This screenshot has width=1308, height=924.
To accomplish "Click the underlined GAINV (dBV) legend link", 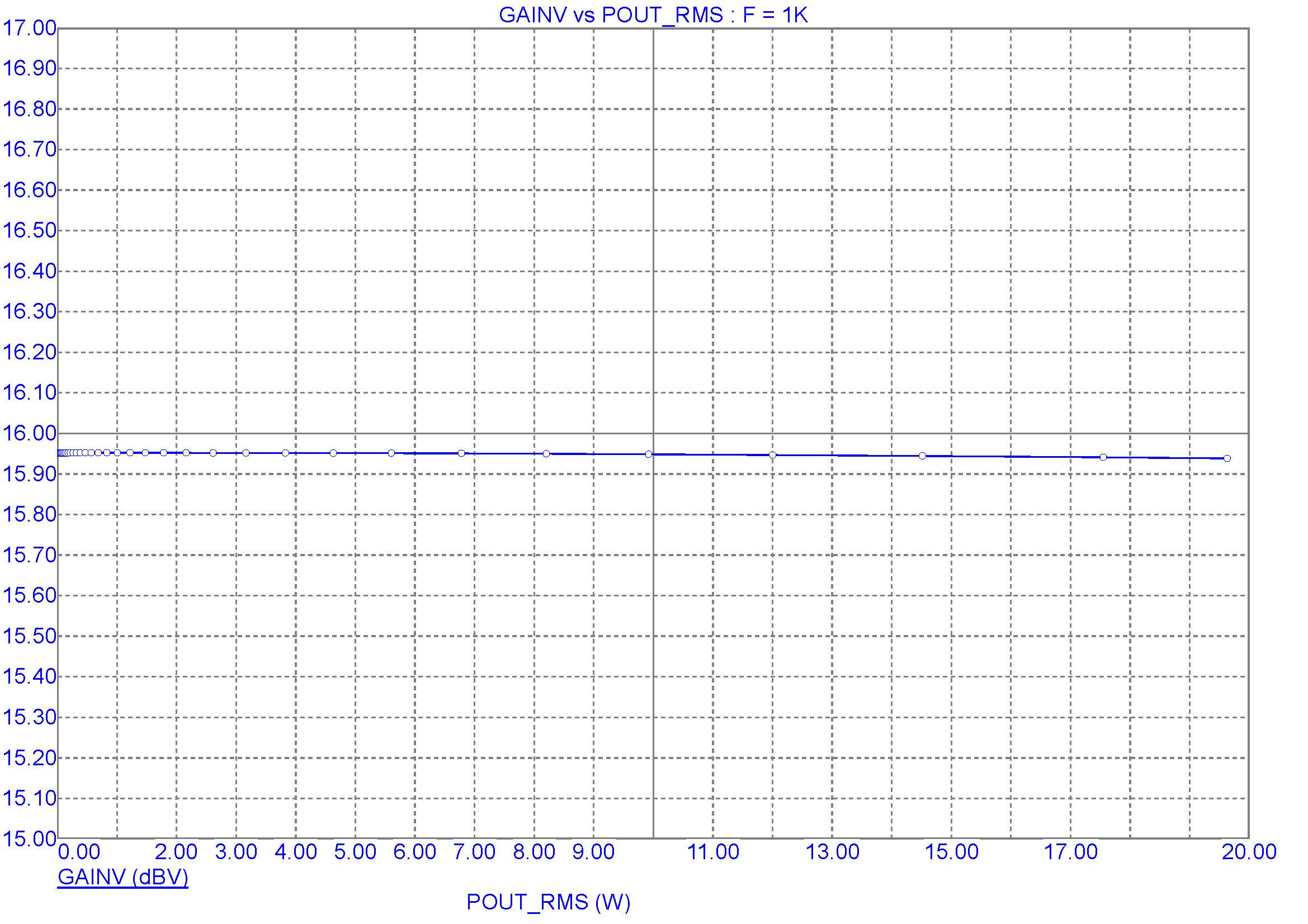I will pos(122,877).
